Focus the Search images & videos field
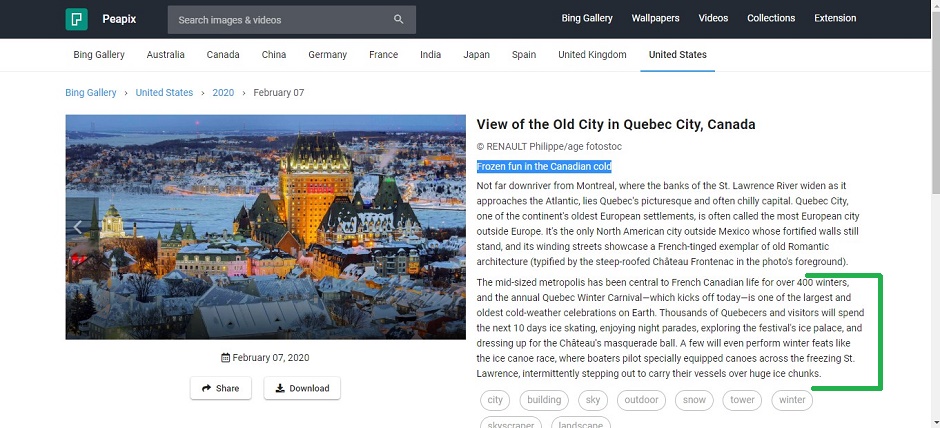The image size is (940, 428). (x=291, y=20)
